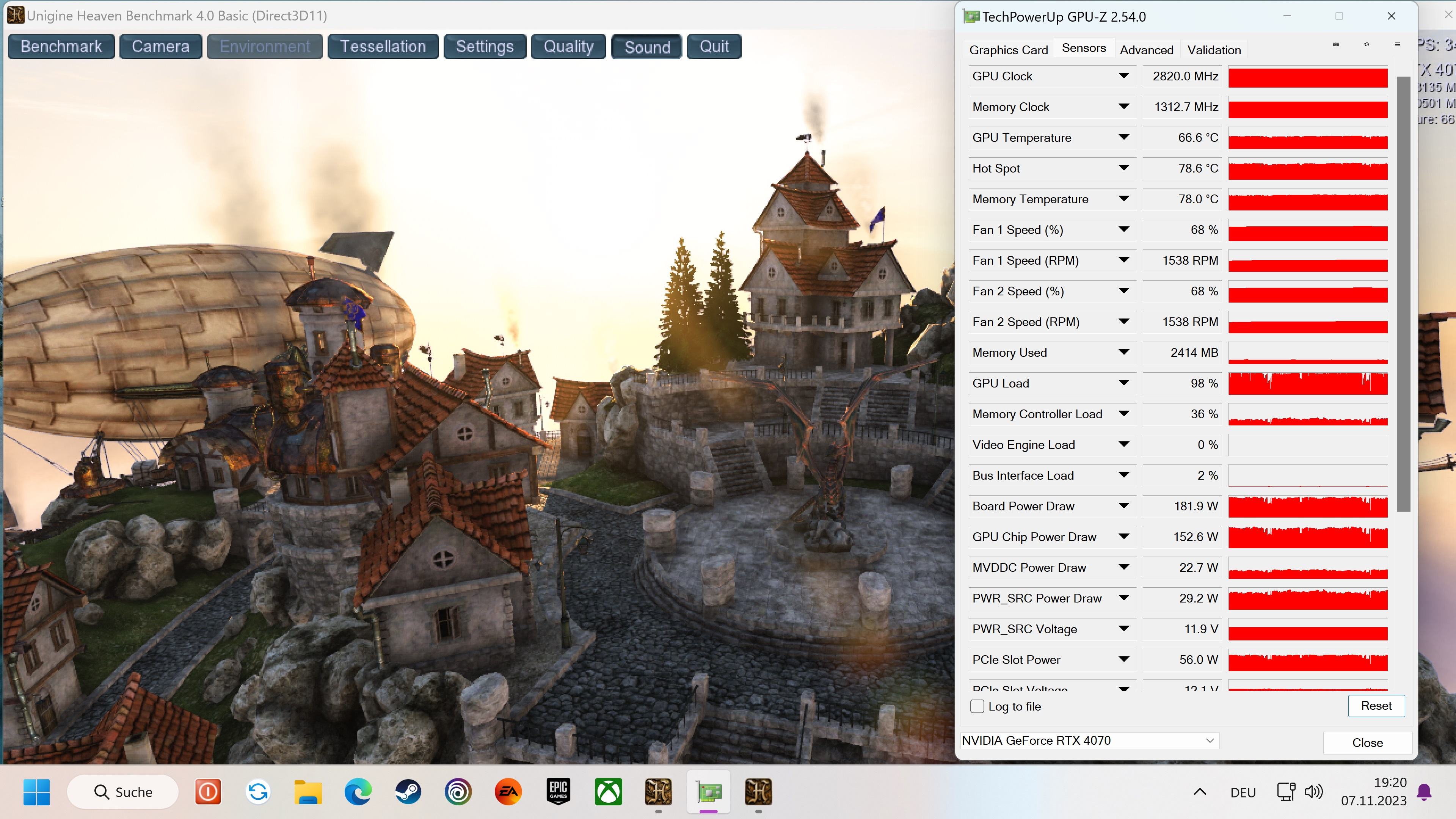This screenshot has width=1456, height=819.
Task: Click the DEU language indicator
Action: tap(1243, 792)
